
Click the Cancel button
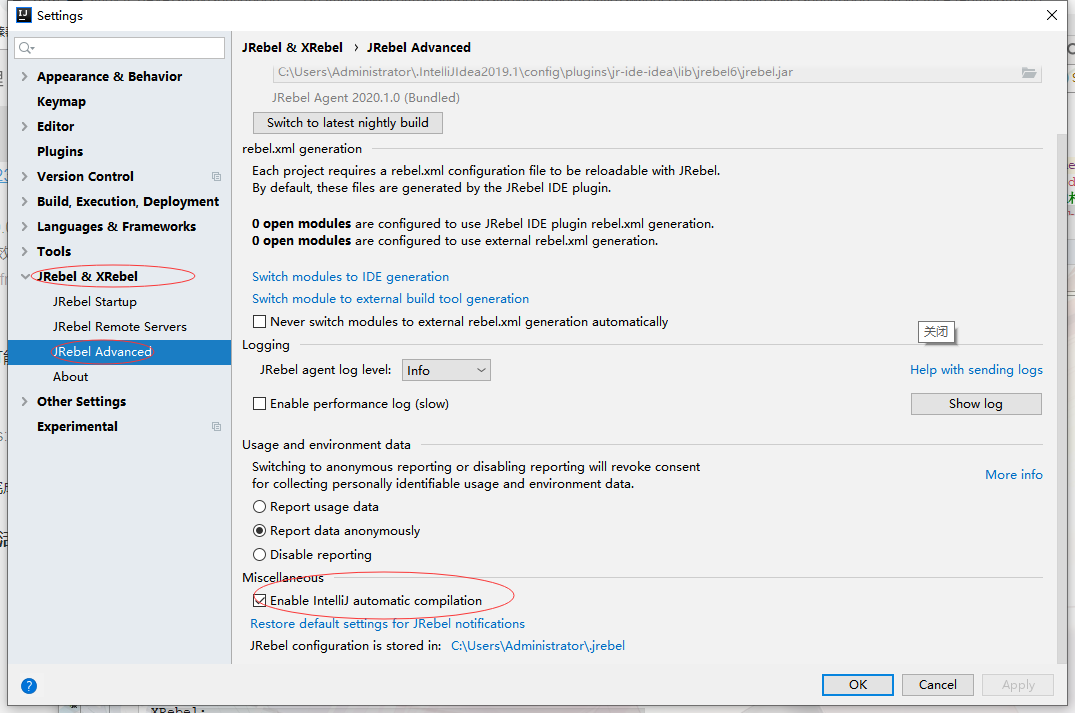click(x=937, y=685)
